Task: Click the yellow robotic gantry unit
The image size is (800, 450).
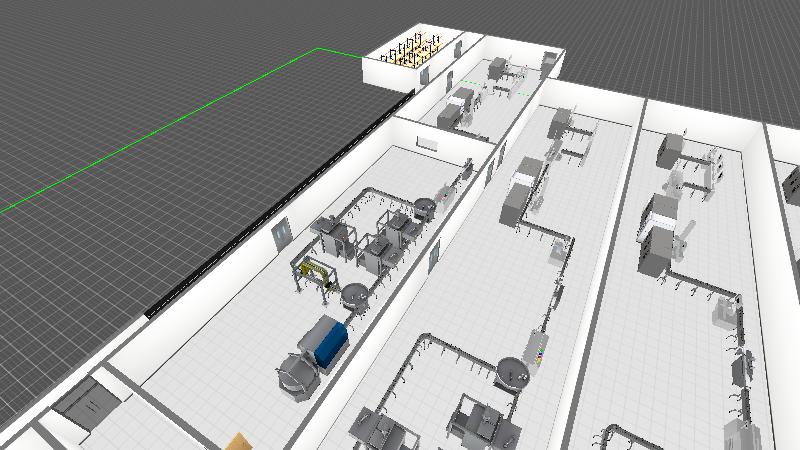Action: tap(313, 272)
